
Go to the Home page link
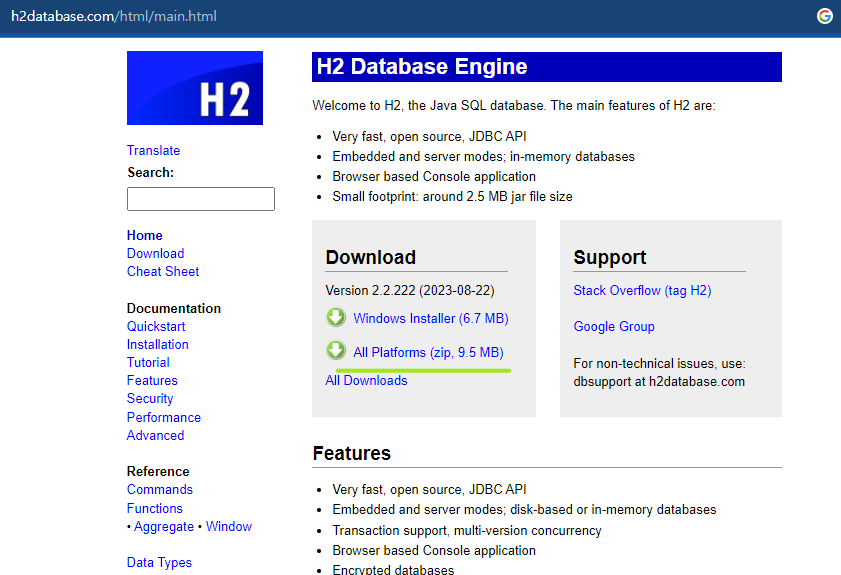[x=145, y=235]
